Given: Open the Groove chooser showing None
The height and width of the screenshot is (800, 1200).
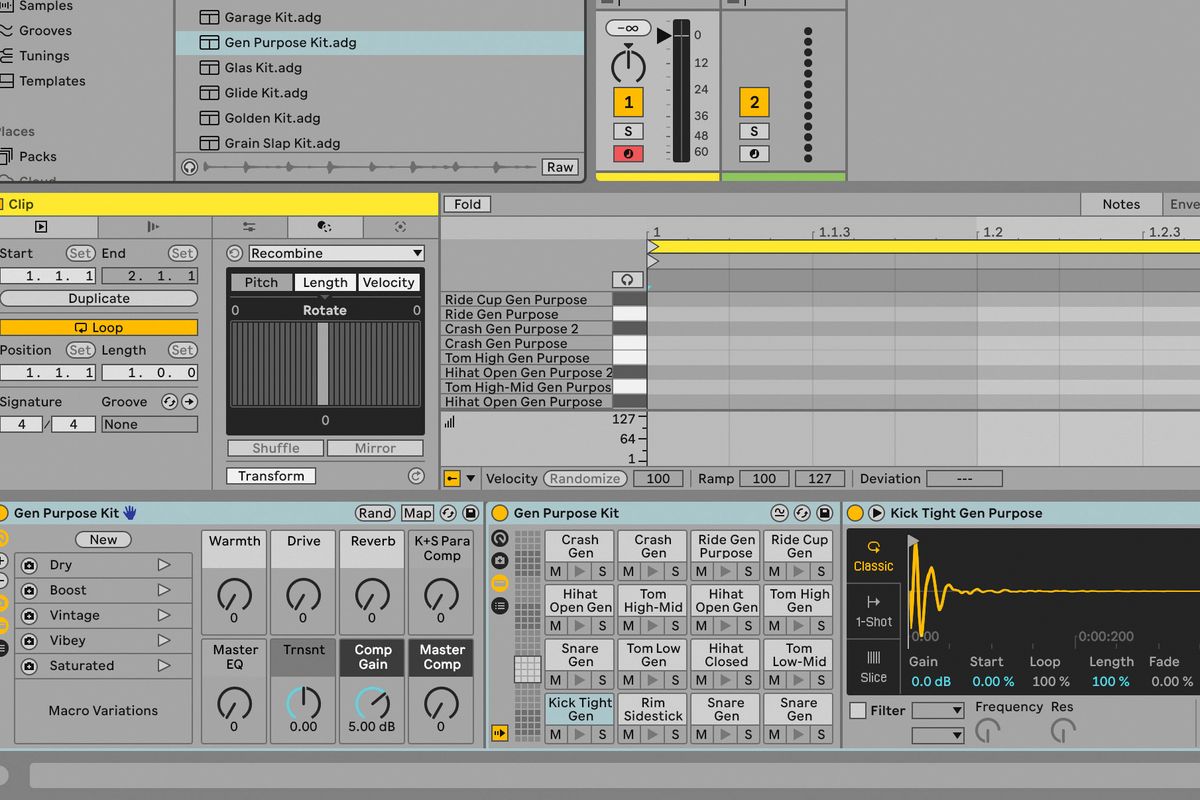Looking at the screenshot, I should (149, 423).
